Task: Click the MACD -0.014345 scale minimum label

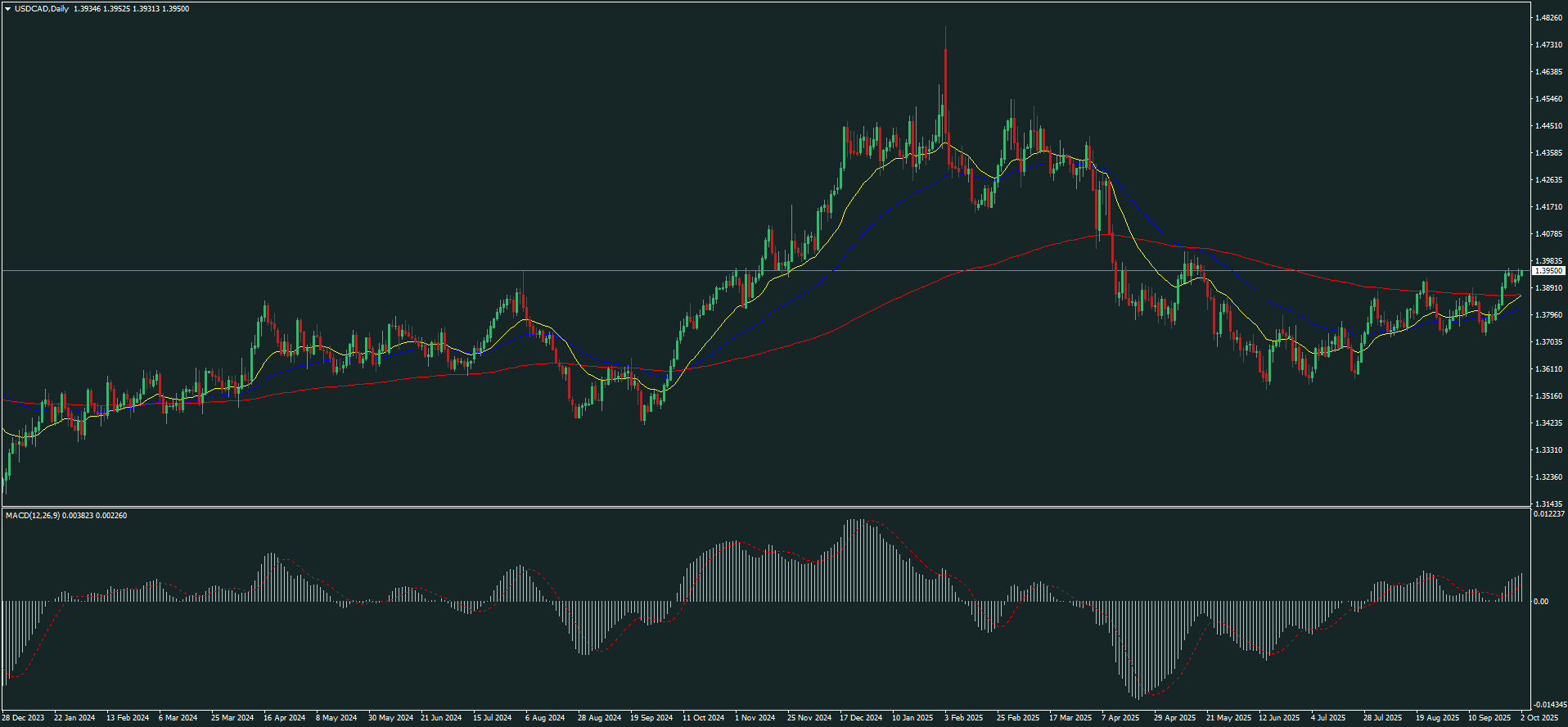Action: click(x=1549, y=705)
